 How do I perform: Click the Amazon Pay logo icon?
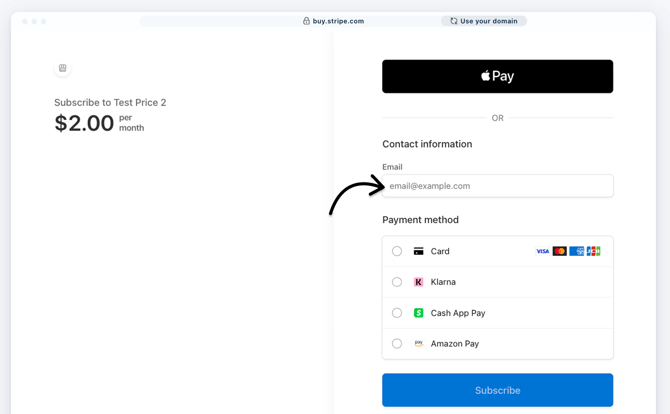418,344
